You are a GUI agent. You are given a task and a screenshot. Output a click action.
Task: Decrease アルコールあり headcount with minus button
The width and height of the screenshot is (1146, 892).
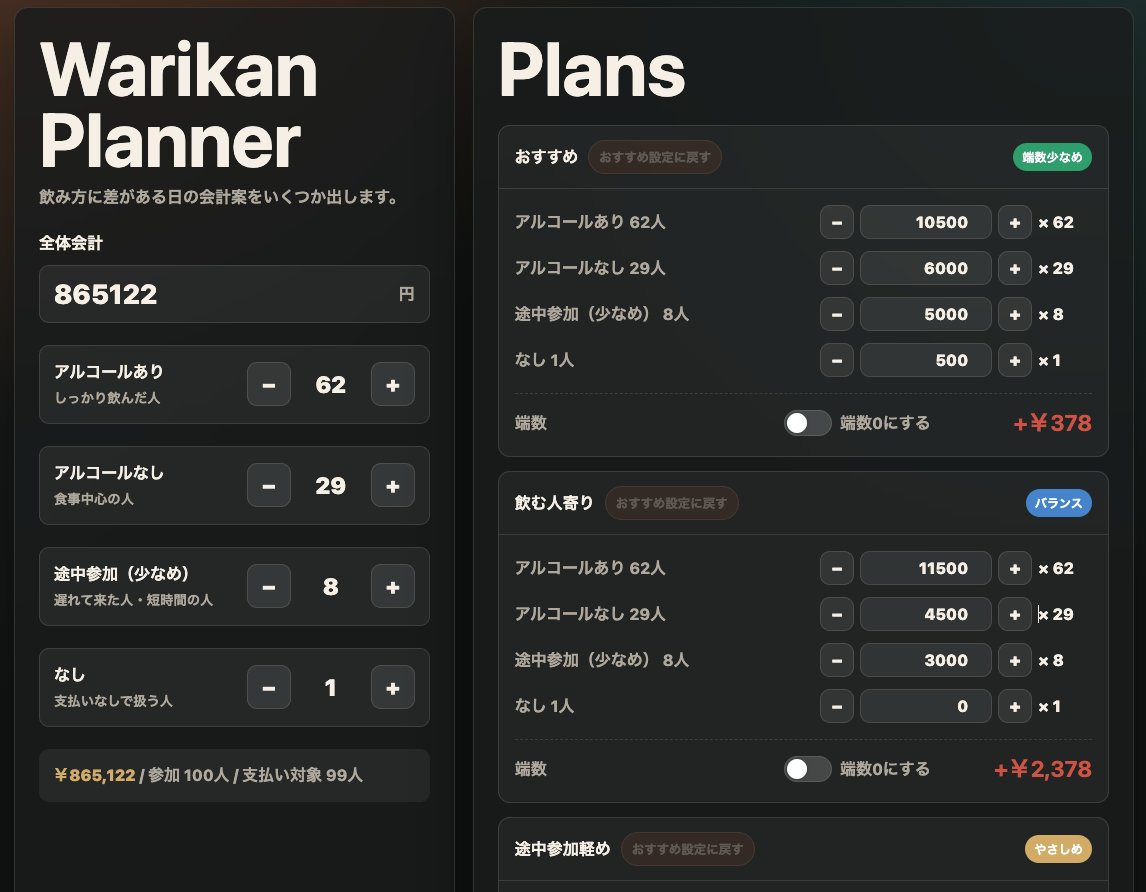coord(269,385)
